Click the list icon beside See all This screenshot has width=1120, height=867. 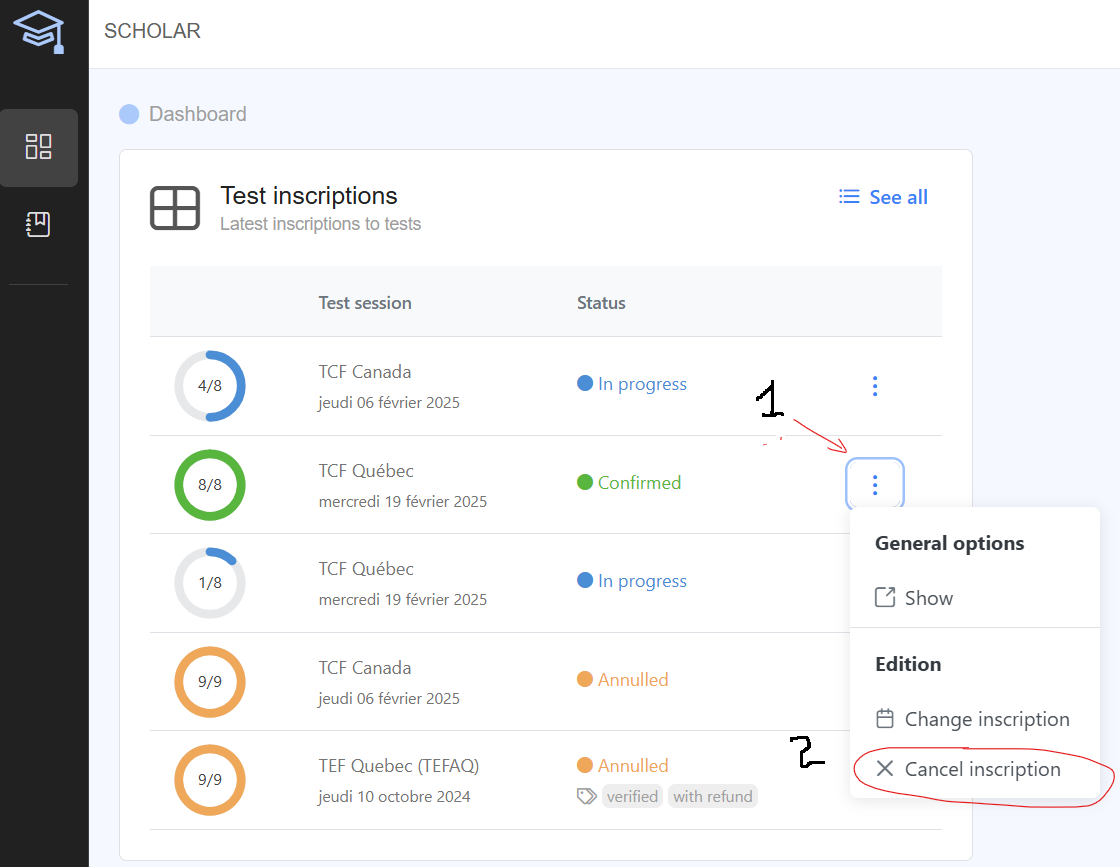tap(849, 197)
